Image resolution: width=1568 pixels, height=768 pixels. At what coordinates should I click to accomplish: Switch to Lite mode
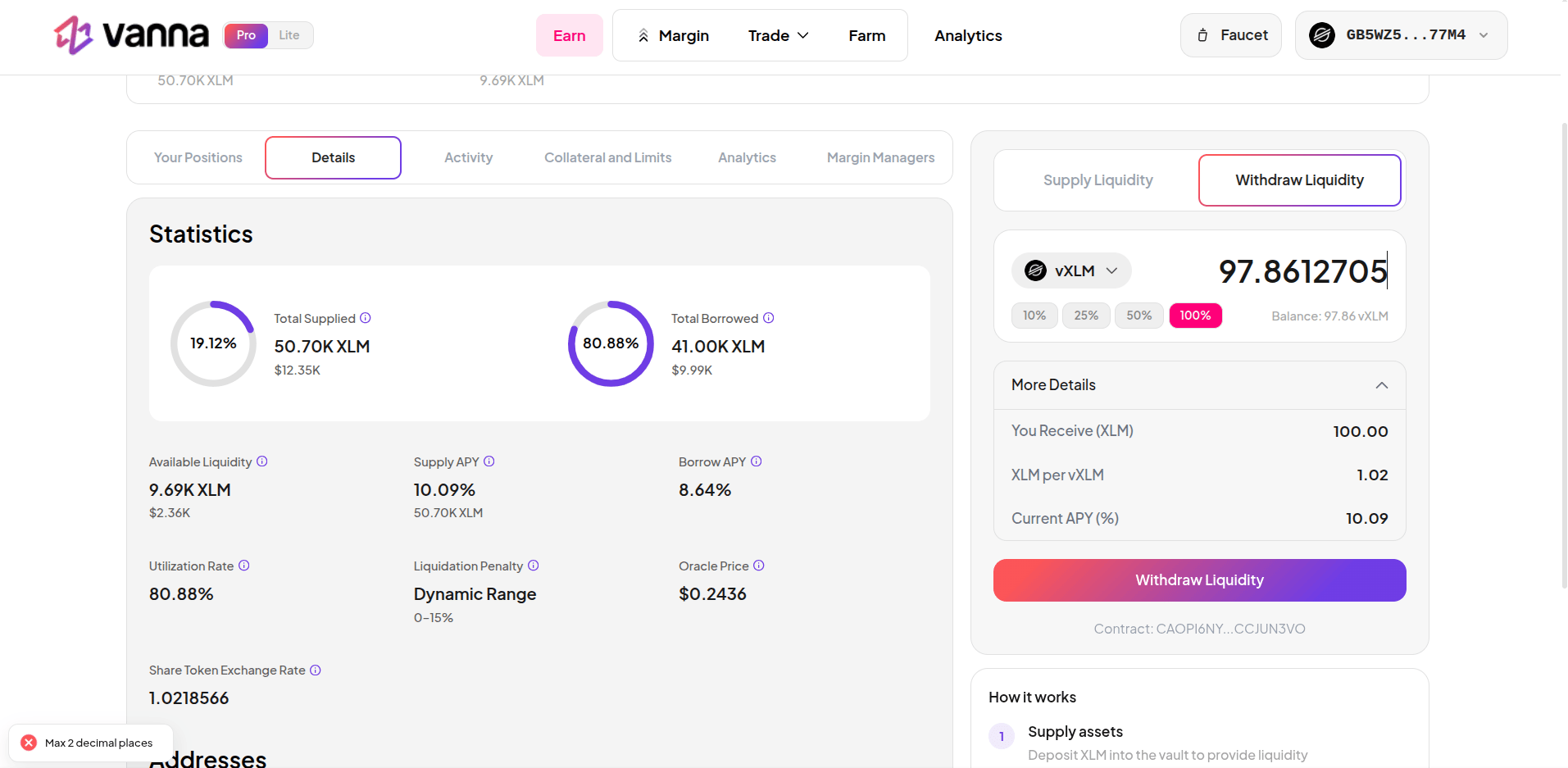(289, 35)
